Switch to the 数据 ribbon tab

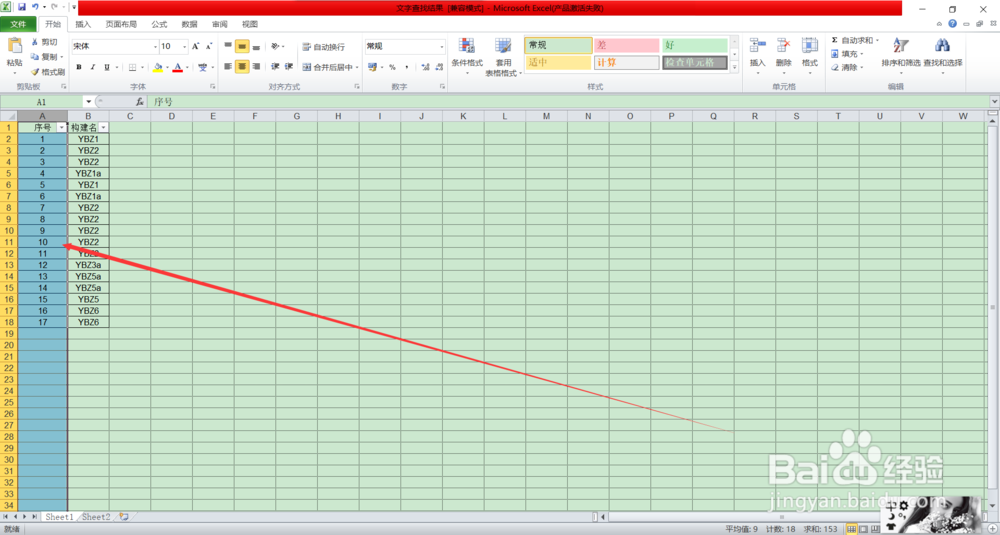coord(189,24)
